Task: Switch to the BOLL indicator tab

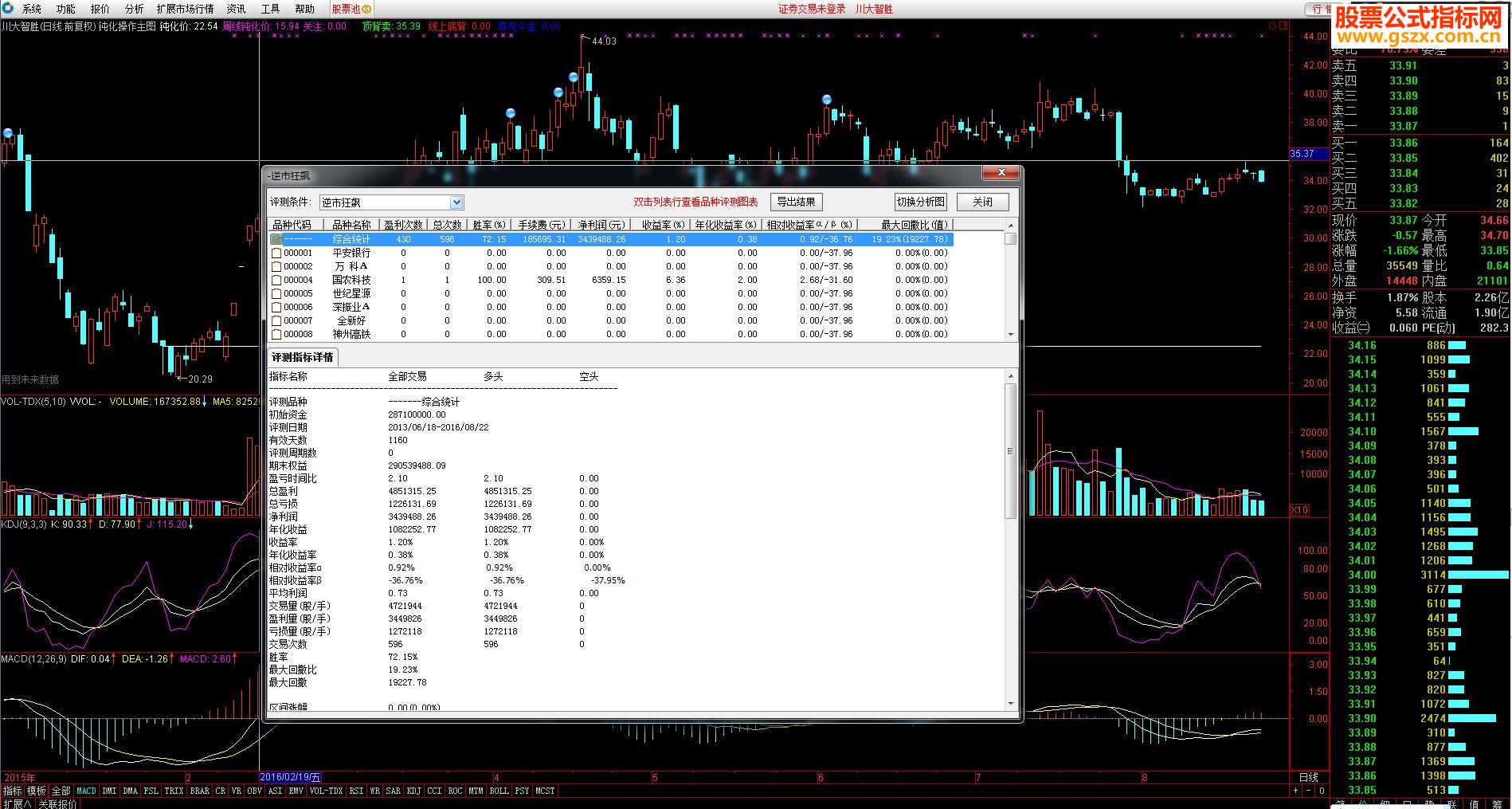Action: pyautogui.click(x=499, y=791)
